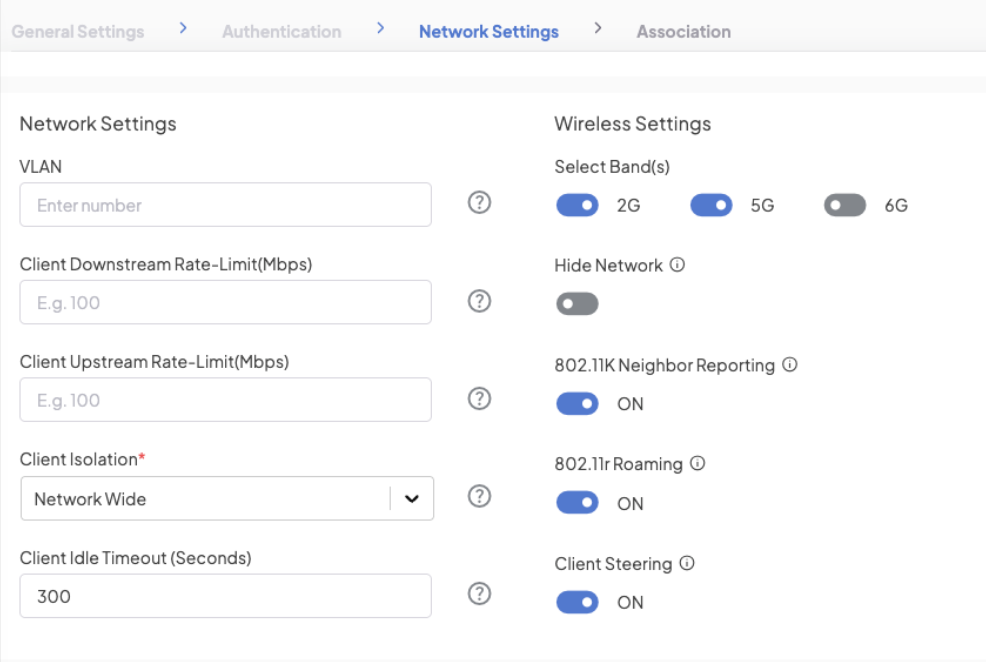Click info icon next to 802.11r Roaming
986x662 pixels.
698,464
